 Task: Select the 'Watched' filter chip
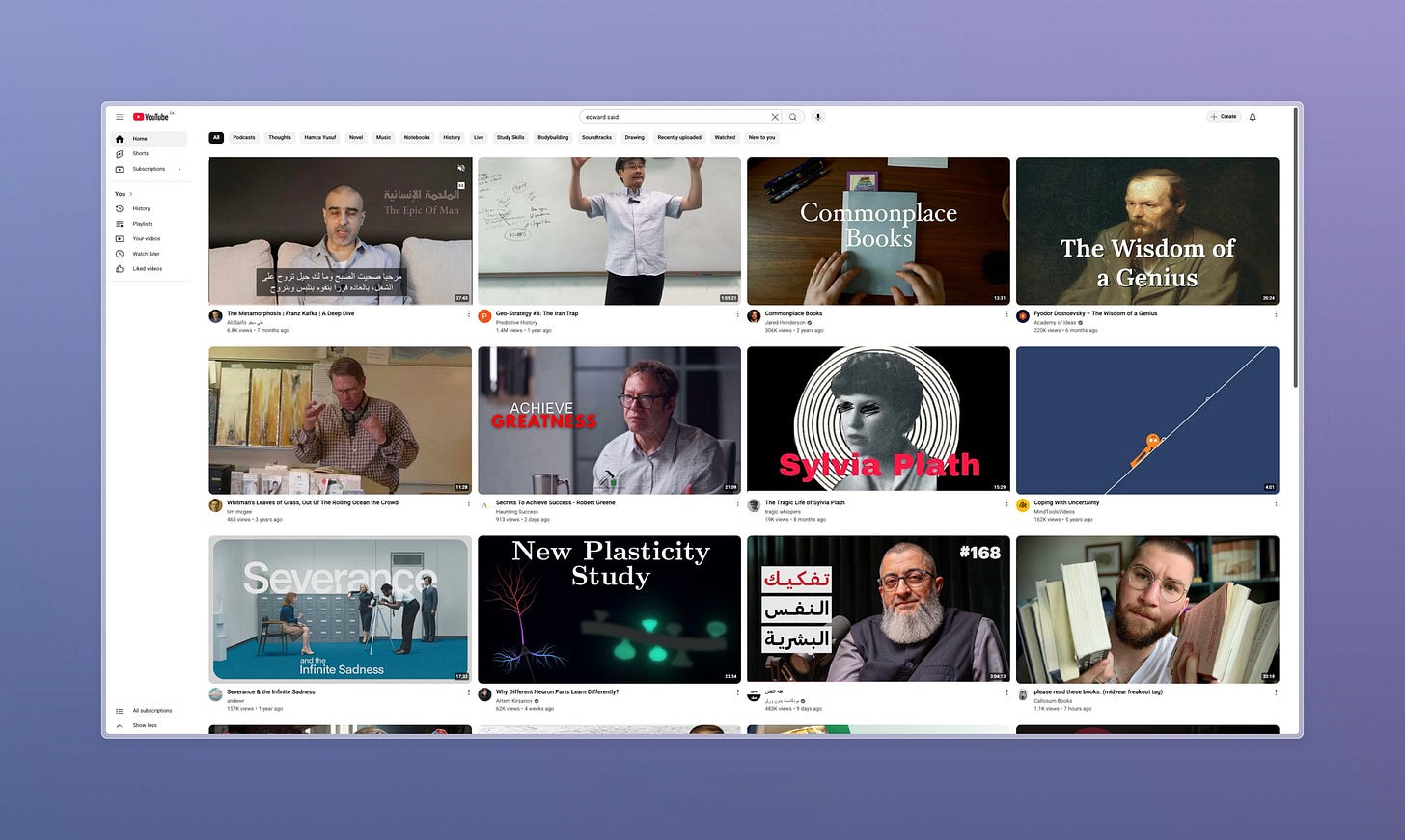[x=725, y=137]
